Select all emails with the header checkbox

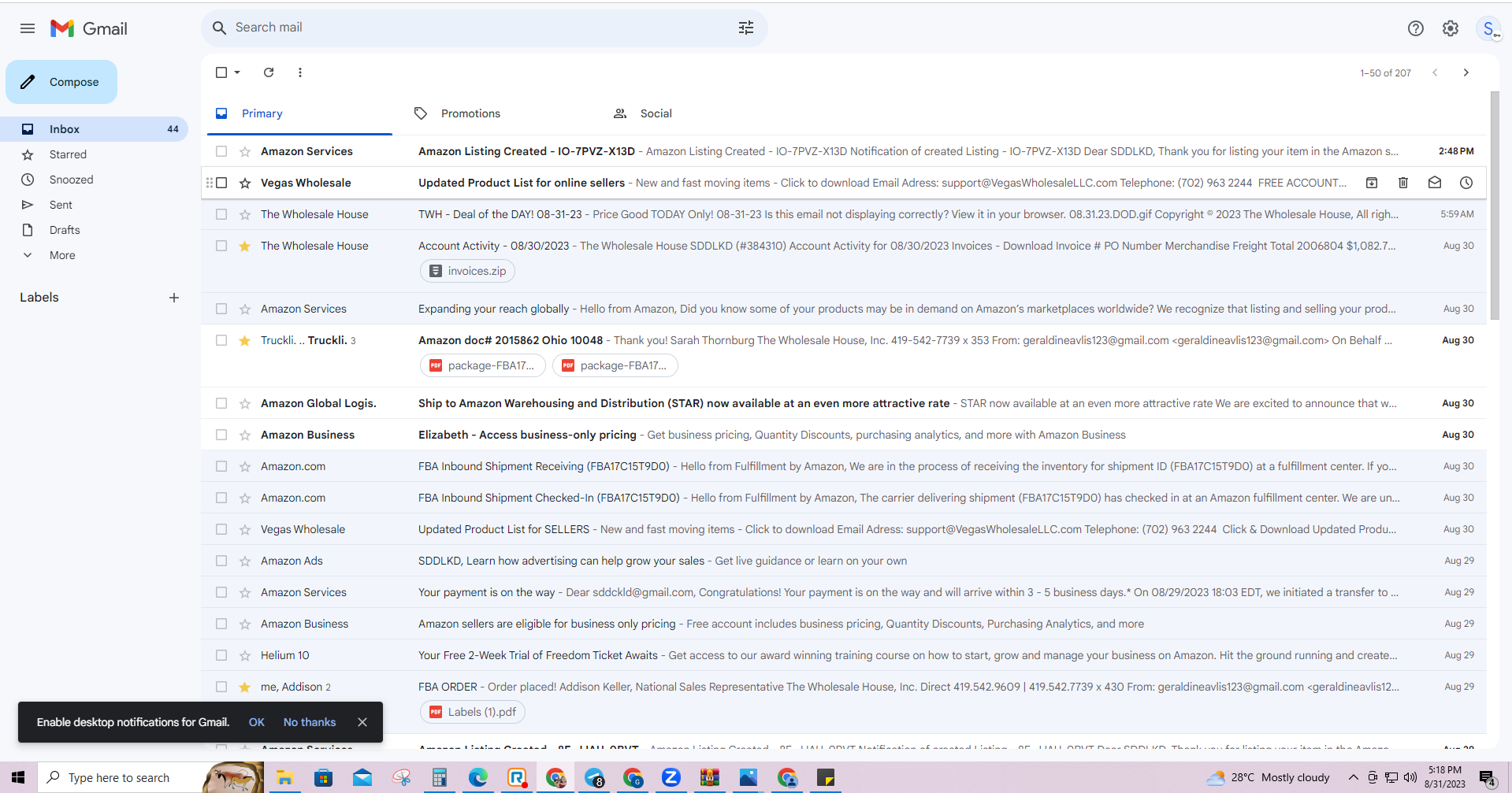pyautogui.click(x=221, y=72)
